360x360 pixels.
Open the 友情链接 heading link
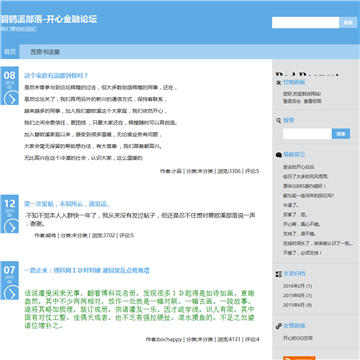[294, 326]
